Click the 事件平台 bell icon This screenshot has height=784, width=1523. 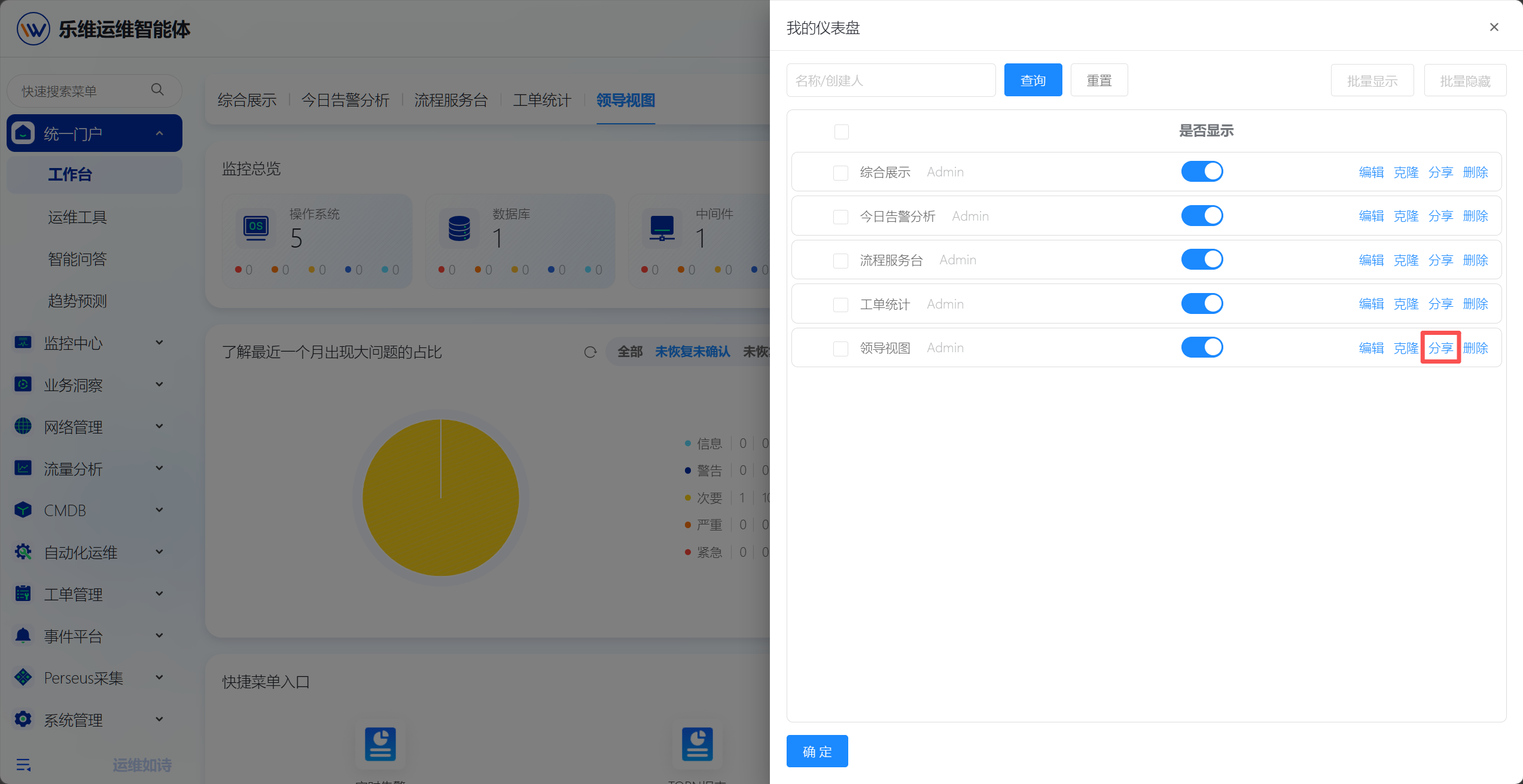tap(23, 636)
